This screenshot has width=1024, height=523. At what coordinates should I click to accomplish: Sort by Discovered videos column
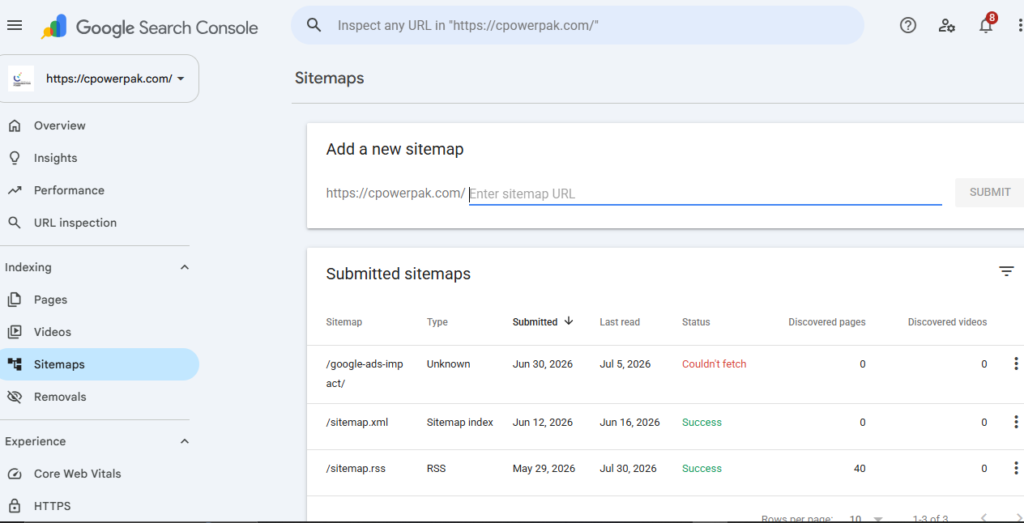(947, 322)
